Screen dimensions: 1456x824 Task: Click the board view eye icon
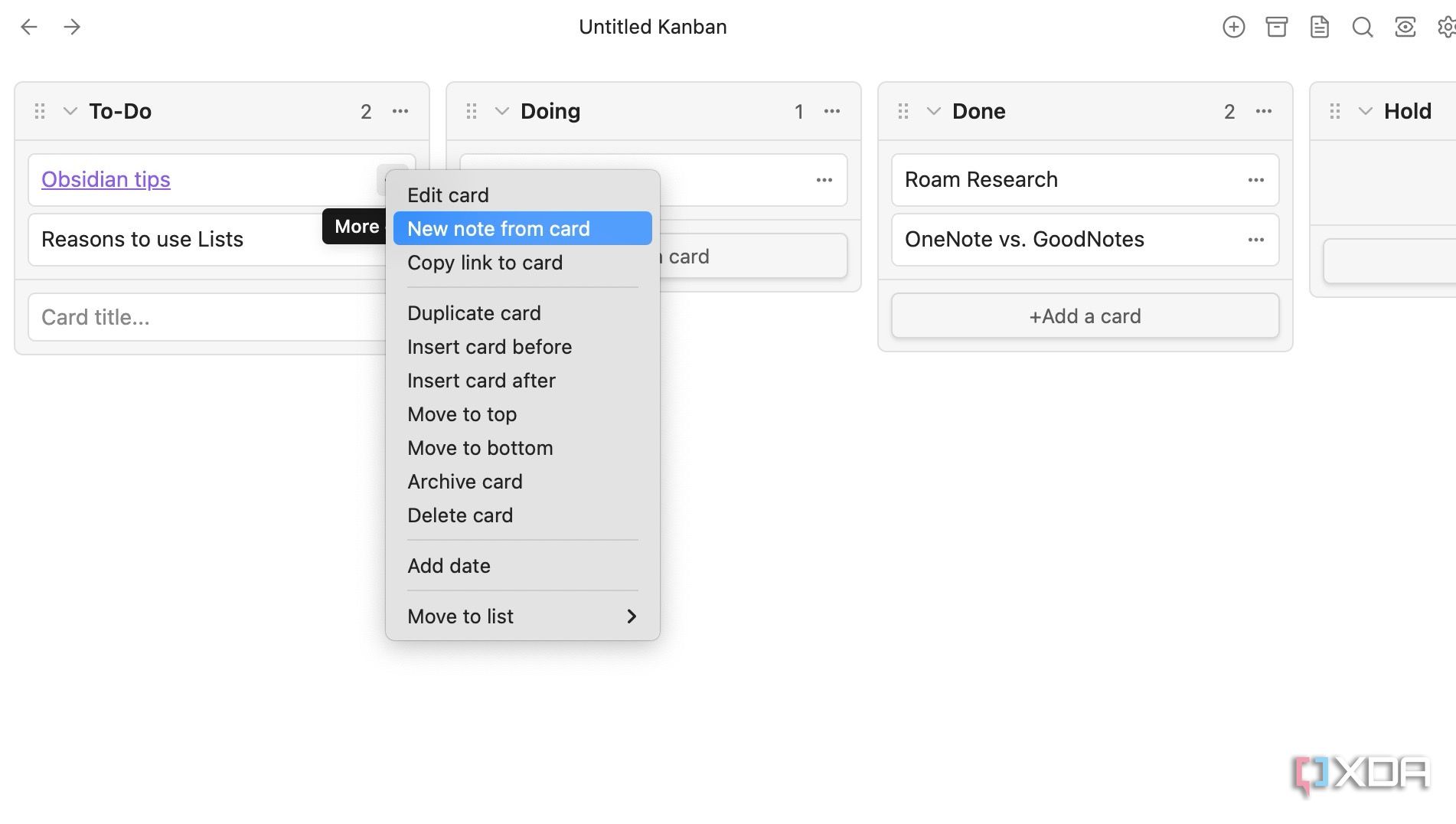pos(1405,27)
